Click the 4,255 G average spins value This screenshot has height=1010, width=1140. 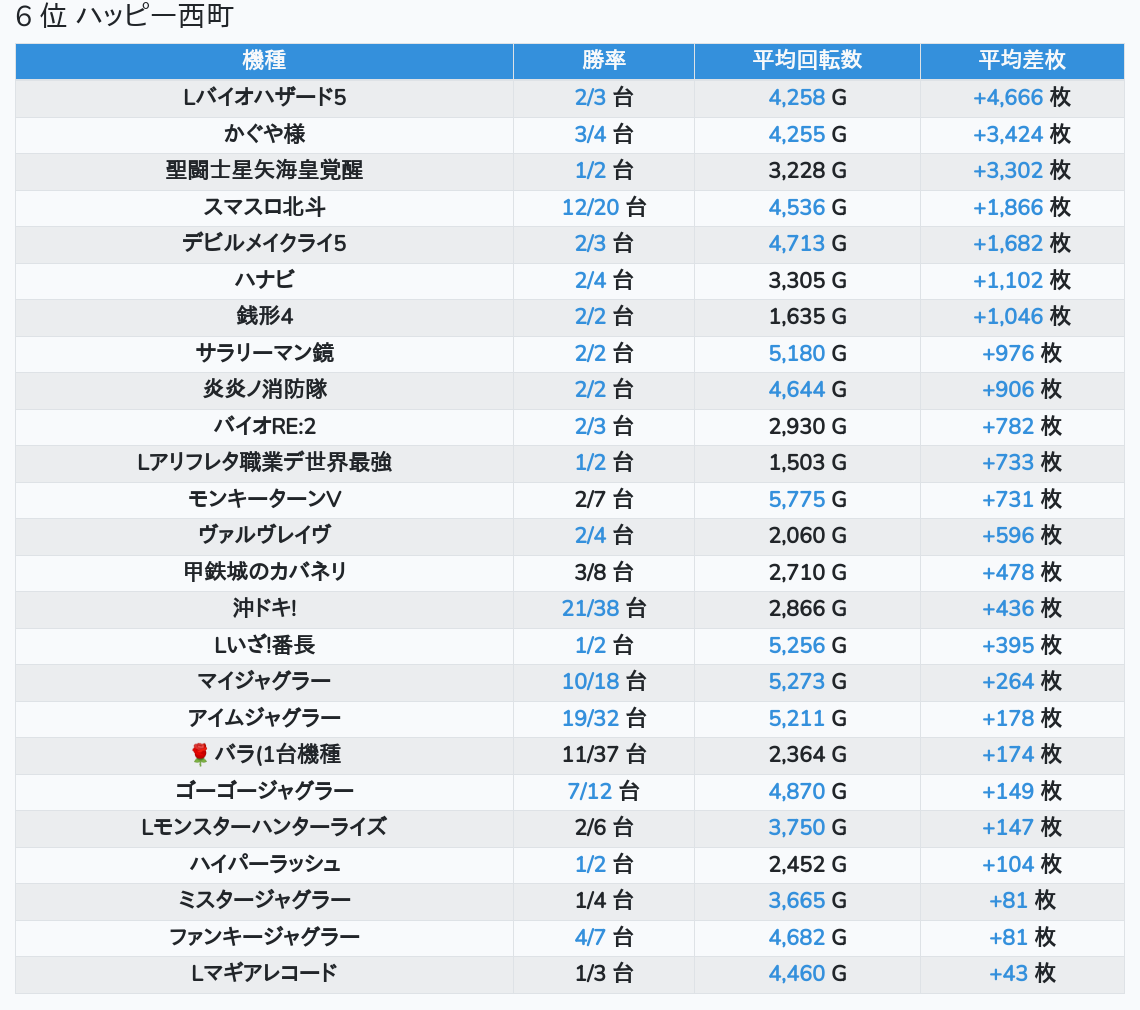point(807,134)
